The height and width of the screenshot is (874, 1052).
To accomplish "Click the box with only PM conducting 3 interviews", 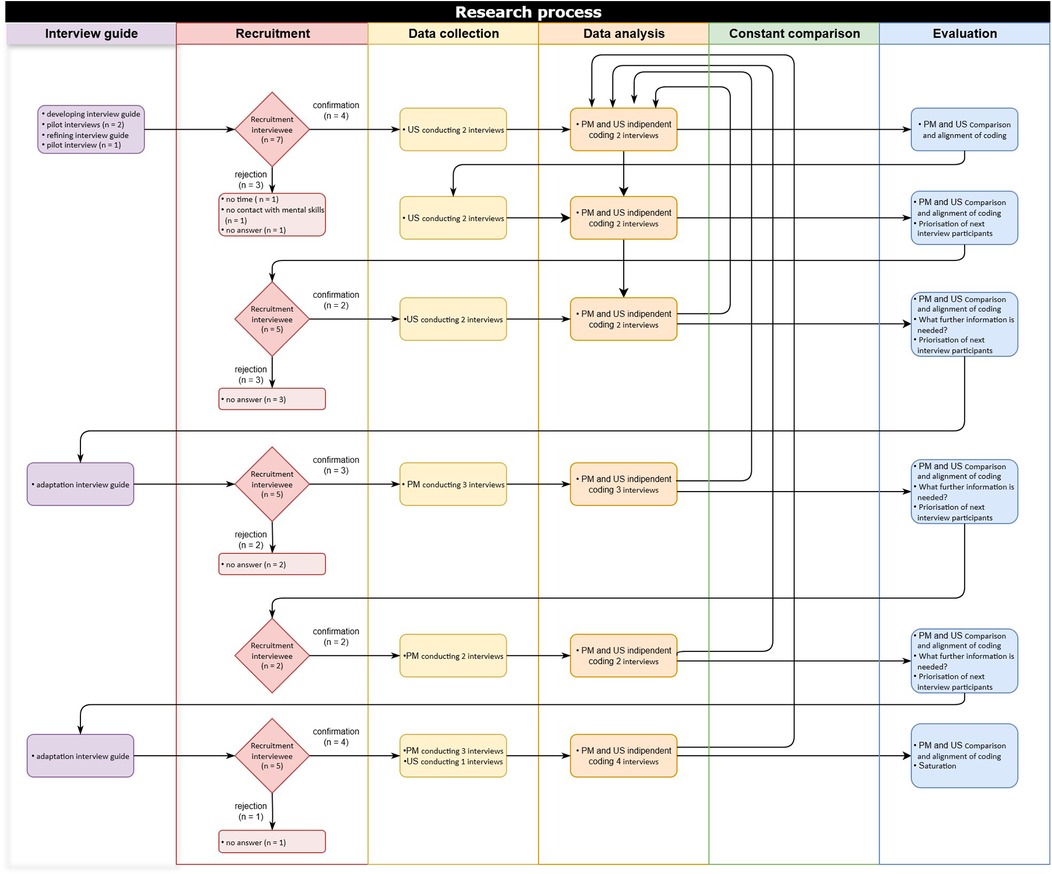I will pos(453,484).
